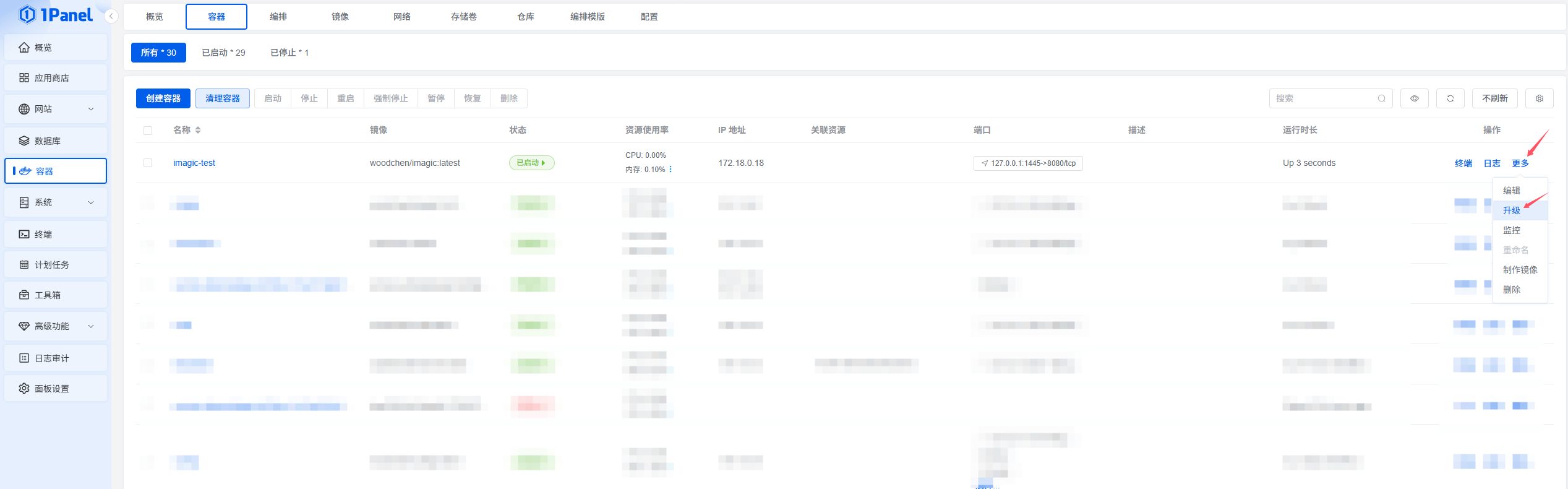Click the 清理容器 button
The height and width of the screenshot is (489, 1568).
pos(223,98)
